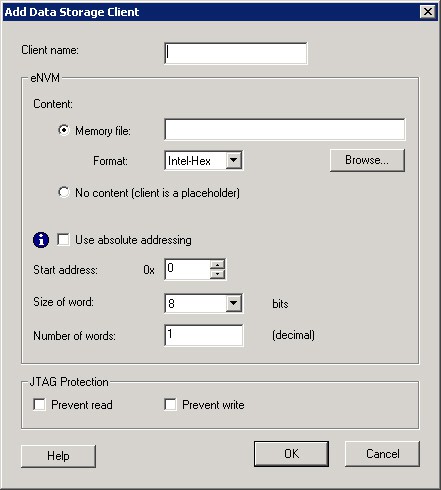Close the dialog with the X button
This screenshot has height=490, width=441.
coord(428,12)
